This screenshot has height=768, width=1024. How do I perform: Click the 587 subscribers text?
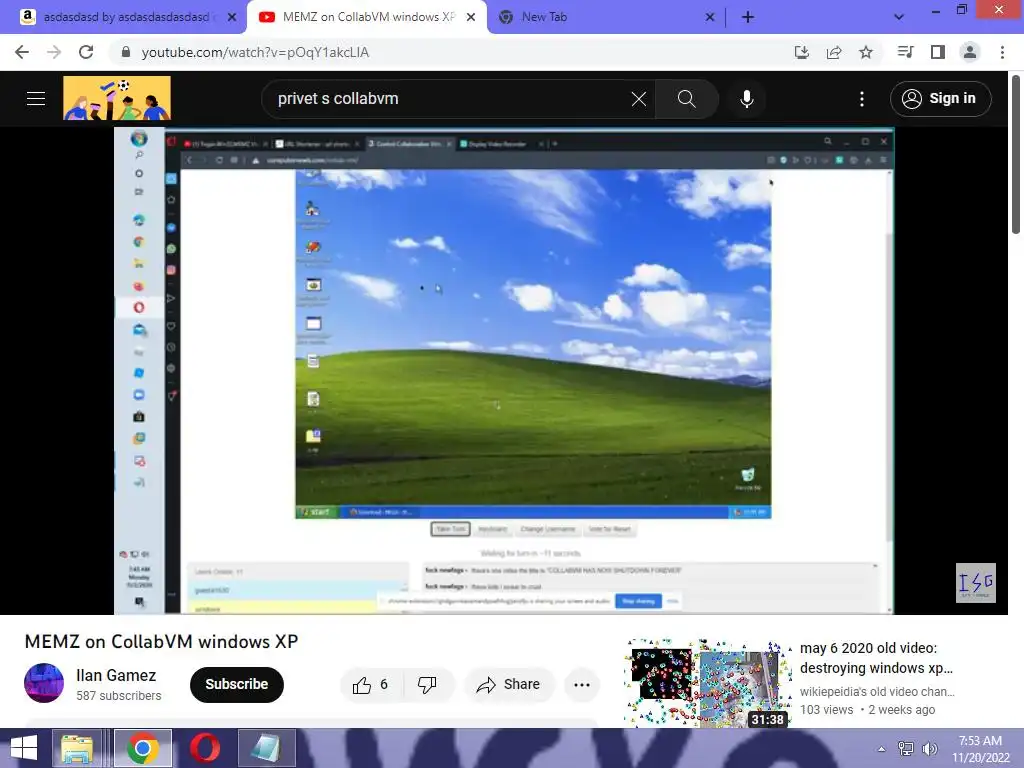pyautogui.click(x=118, y=696)
